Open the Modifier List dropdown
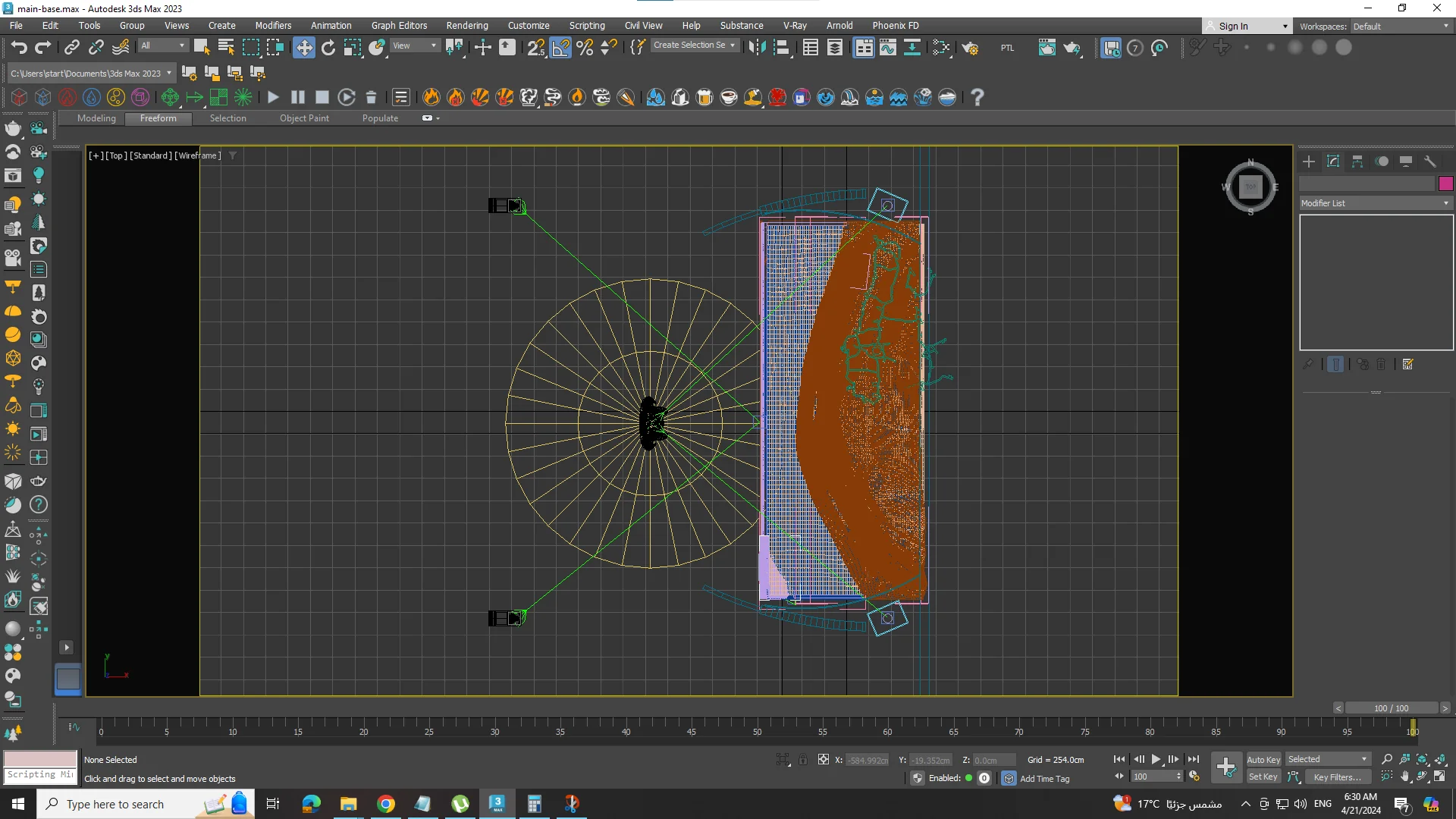Viewport: 1456px width, 819px height. [x=1375, y=203]
